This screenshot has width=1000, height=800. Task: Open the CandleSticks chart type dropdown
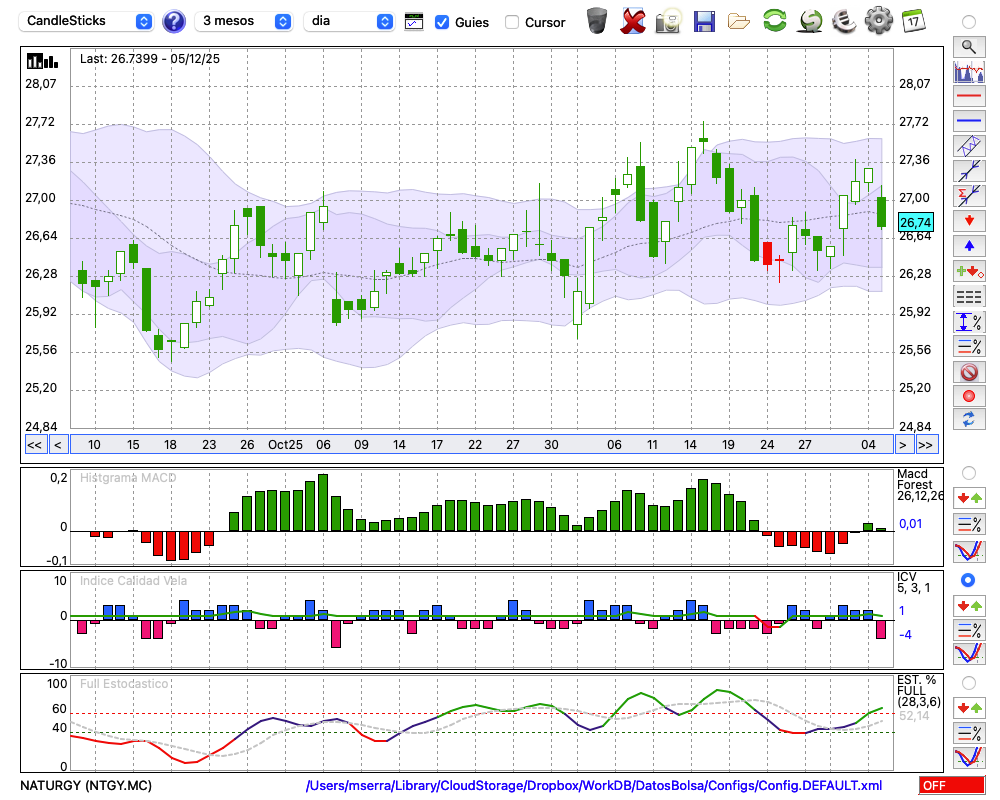point(88,21)
